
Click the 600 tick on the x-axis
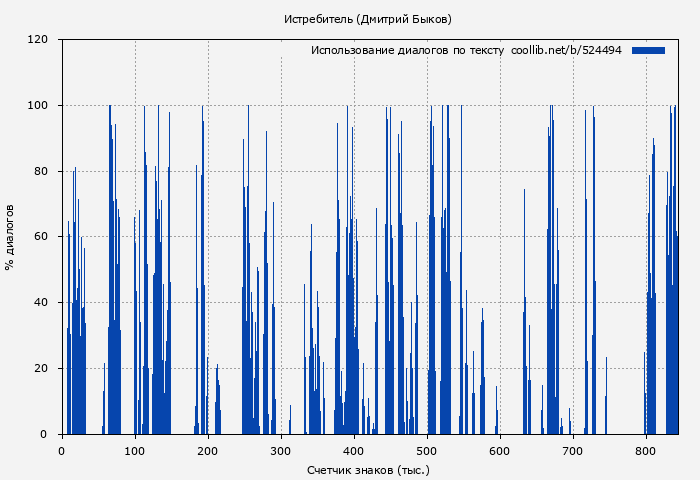(500, 450)
